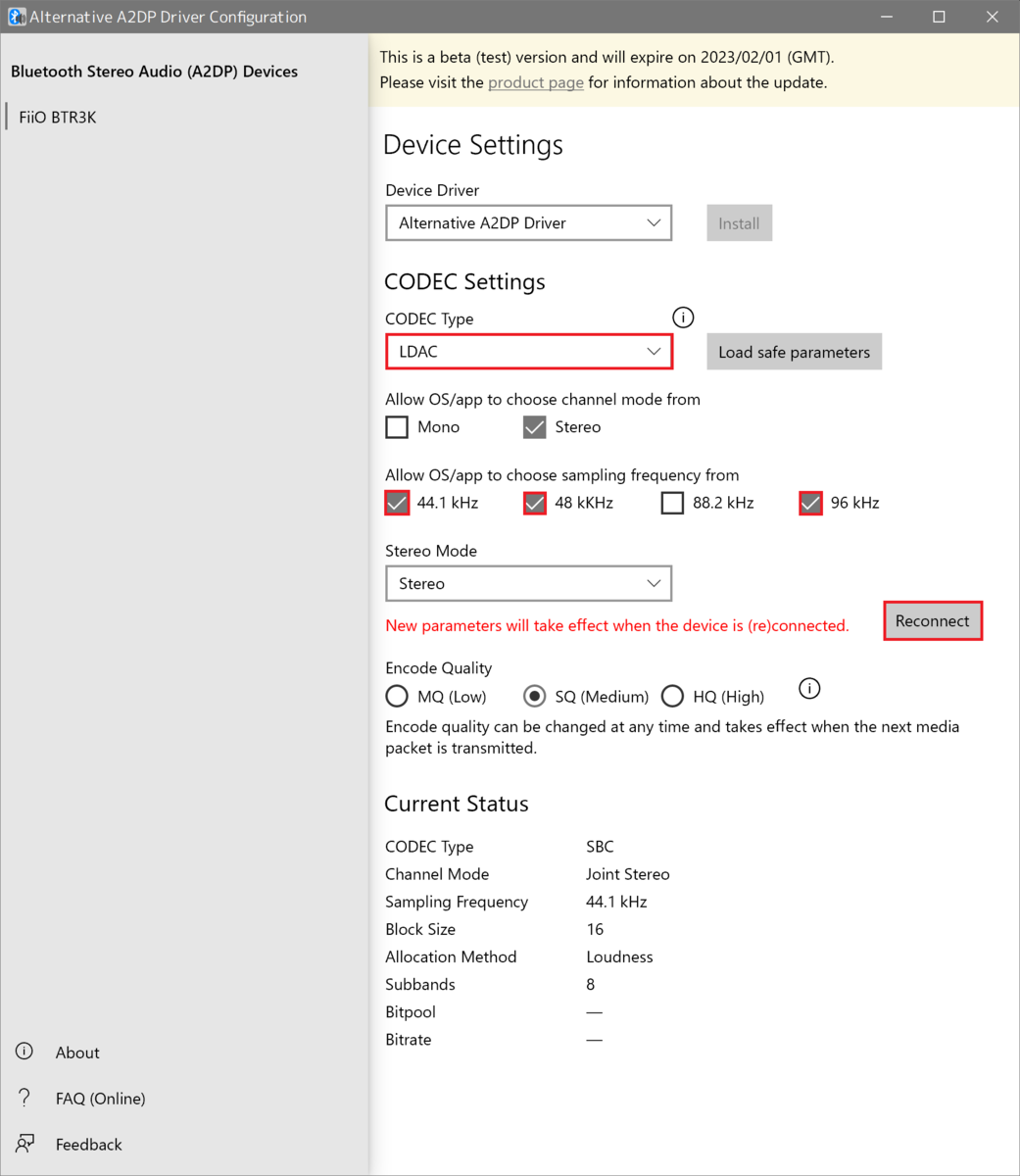Enable the 88.2 kHz sampling checkbox
1020x1176 pixels.
pyautogui.click(x=672, y=503)
